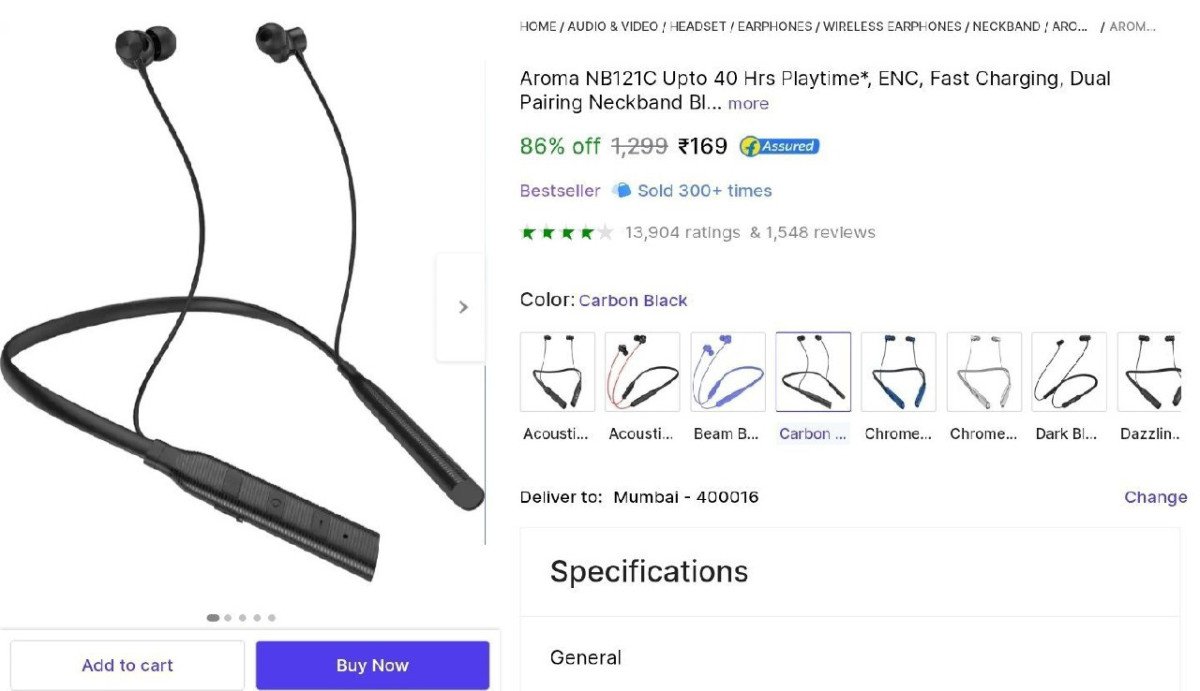
Task: Expand product title with more link
Action: [748, 104]
